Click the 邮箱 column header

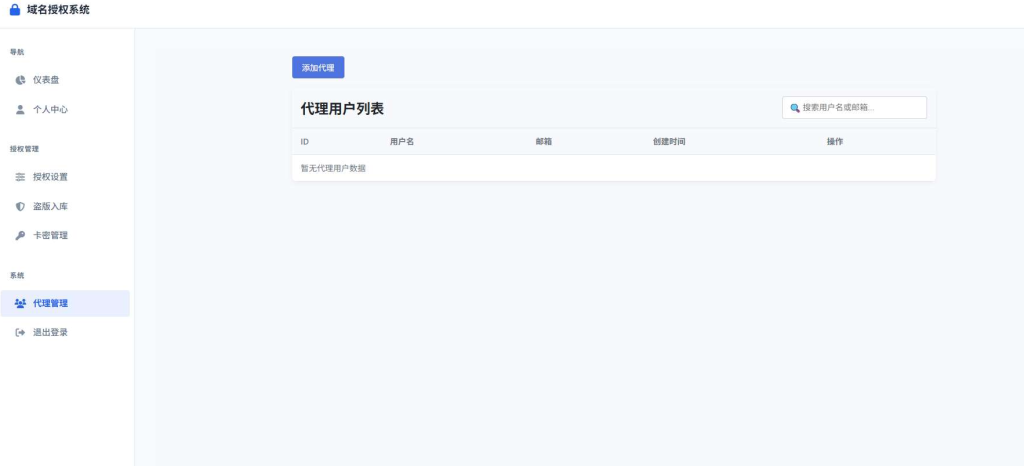(x=543, y=142)
